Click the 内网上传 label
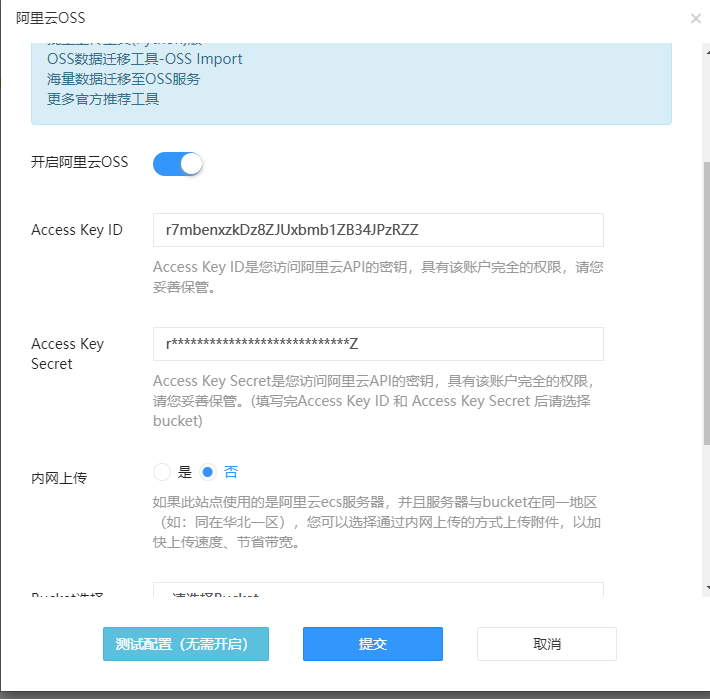The image size is (710, 699). (59, 478)
